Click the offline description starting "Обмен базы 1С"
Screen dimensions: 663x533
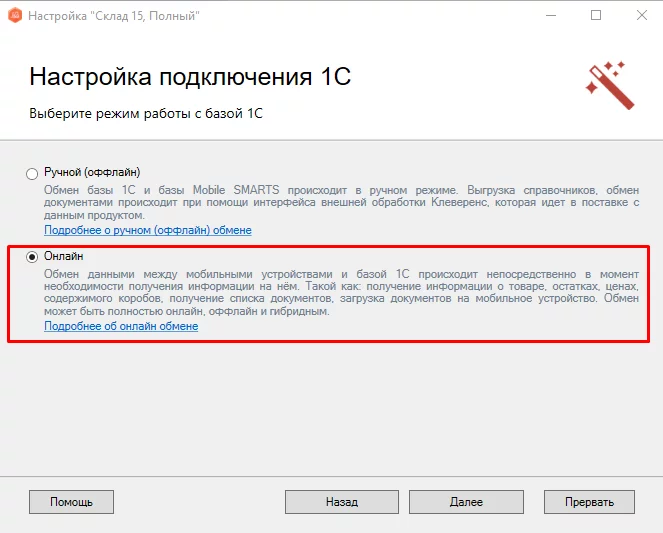[342, 202]
